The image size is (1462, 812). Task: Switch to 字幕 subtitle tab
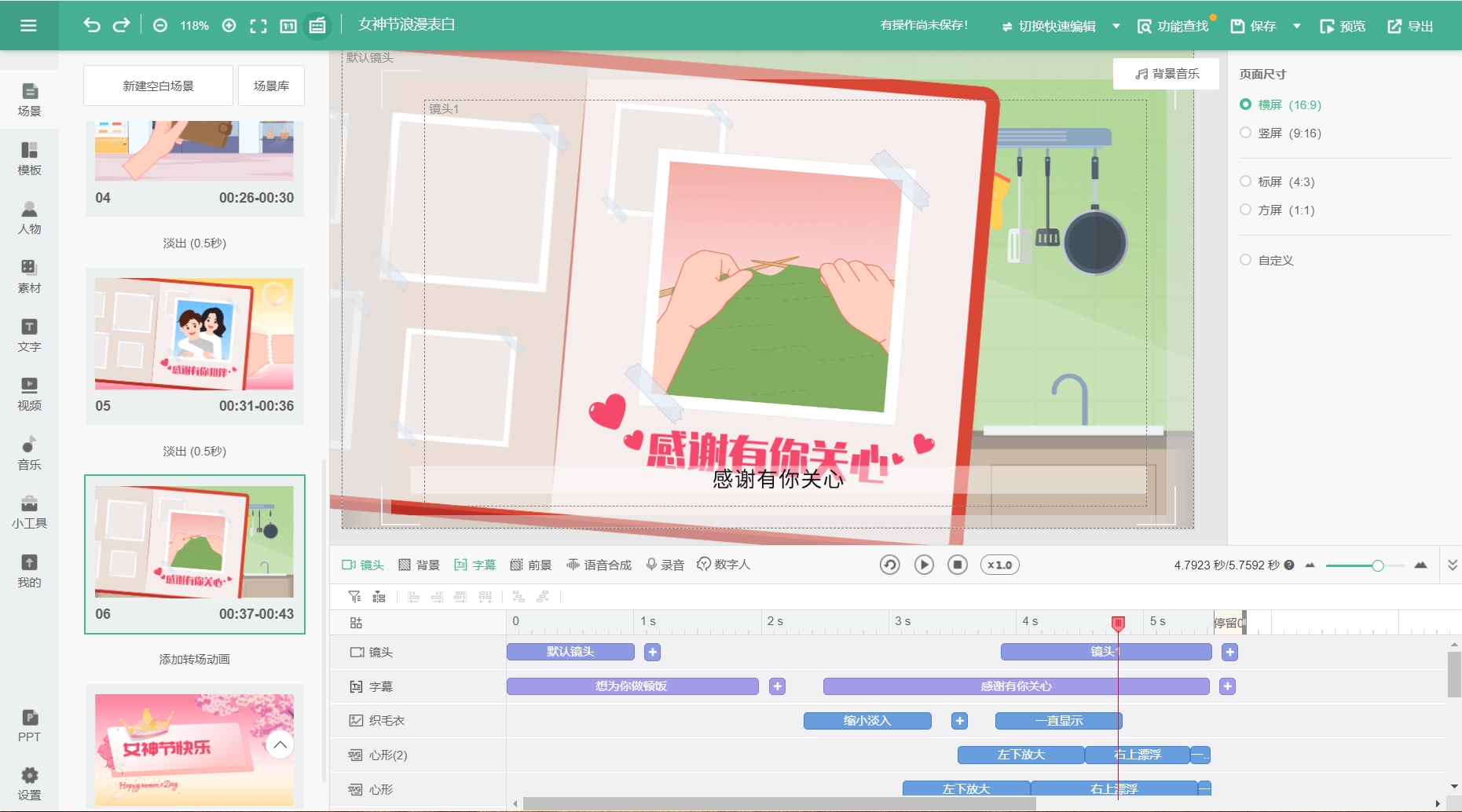[x=475, y=565]
